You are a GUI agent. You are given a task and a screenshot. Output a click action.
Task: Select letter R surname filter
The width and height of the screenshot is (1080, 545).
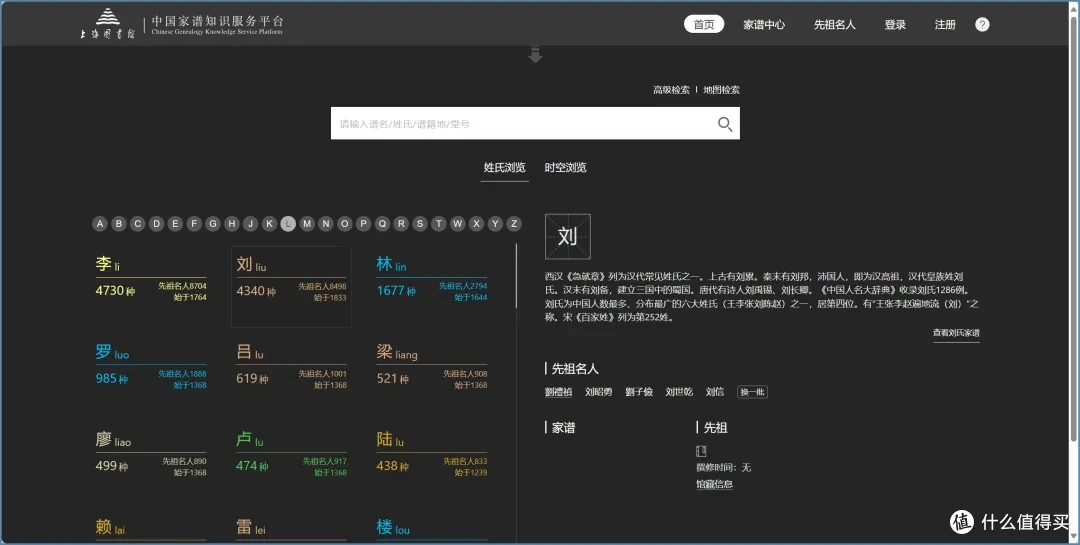401,224
